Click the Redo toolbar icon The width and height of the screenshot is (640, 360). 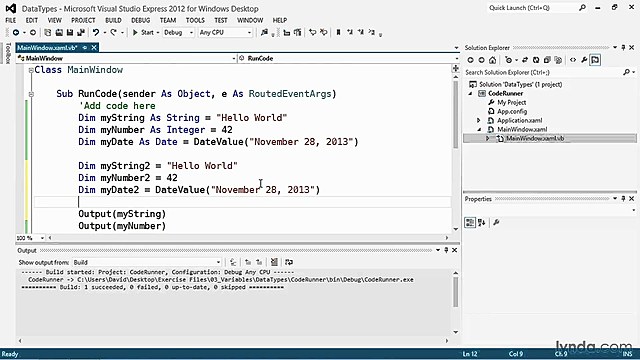(113, 32)
